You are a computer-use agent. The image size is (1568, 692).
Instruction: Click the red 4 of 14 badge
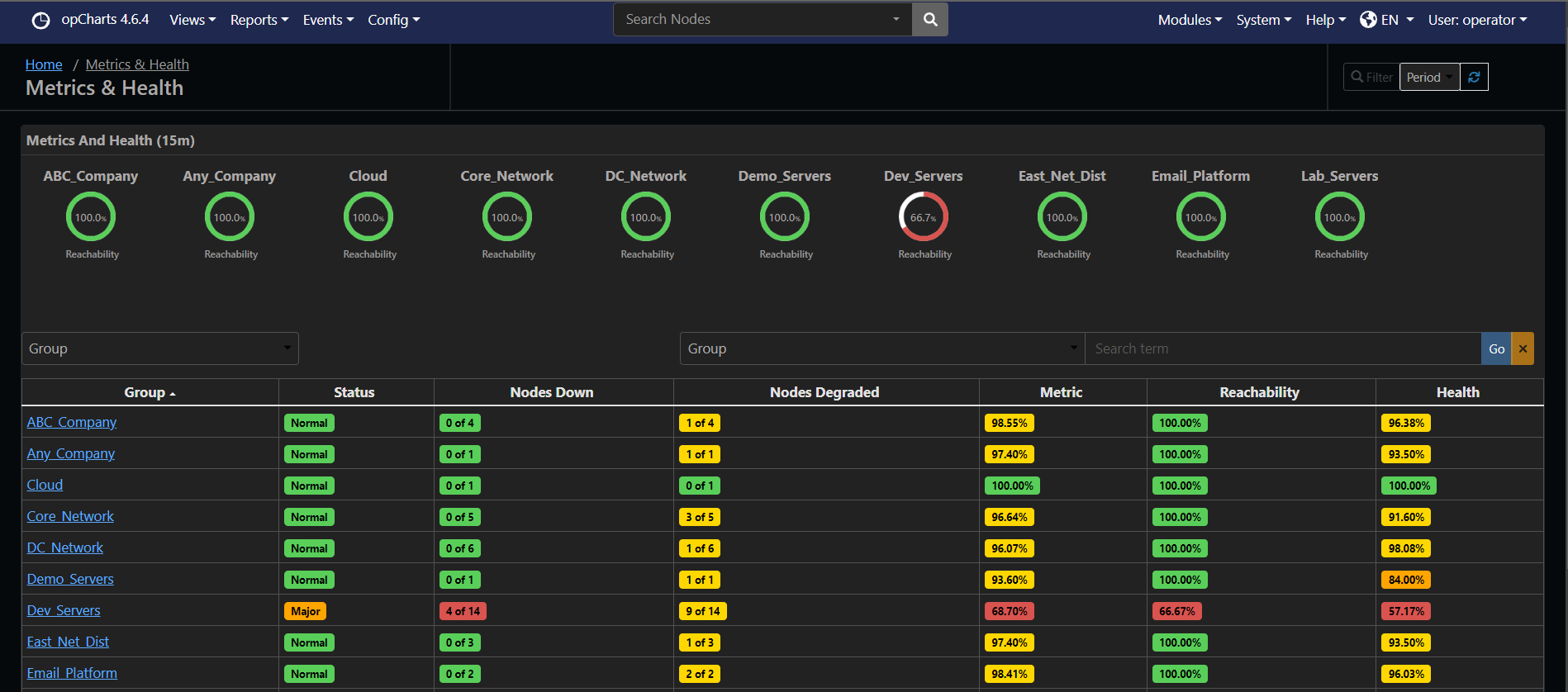click(463, 611)
